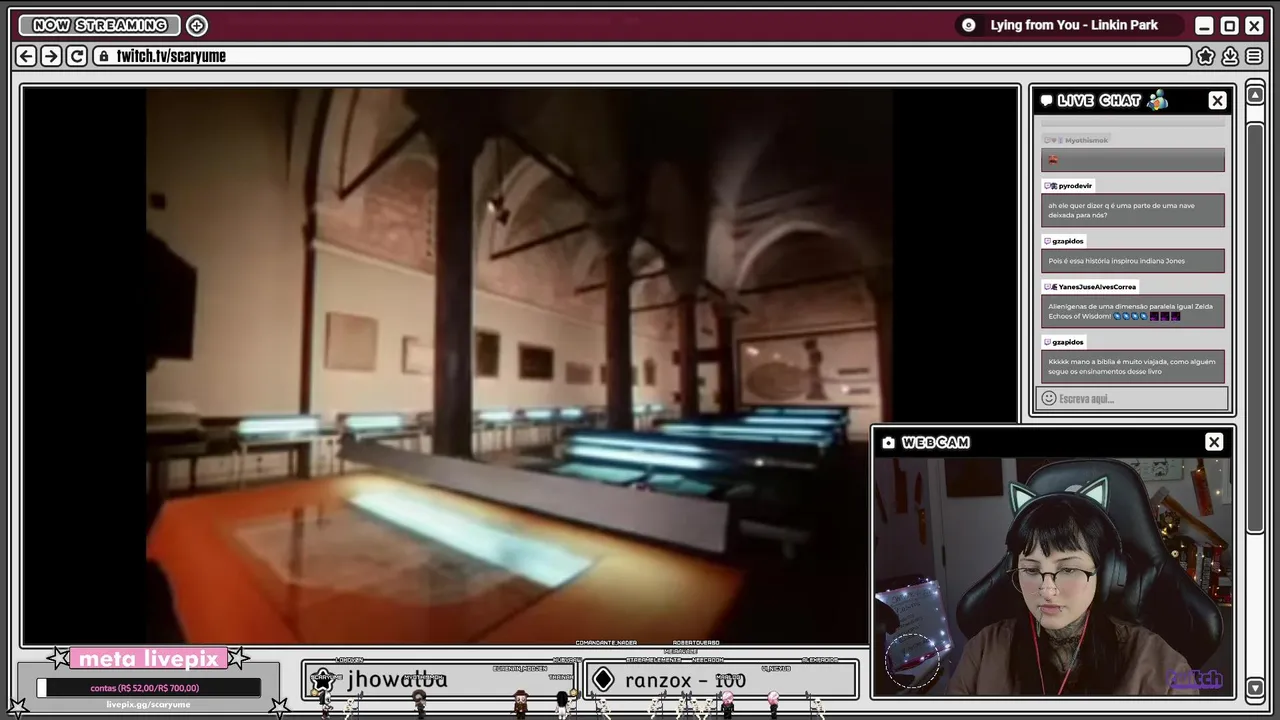
Task: Click the jhowalba name box
Action: coord(438,680)
